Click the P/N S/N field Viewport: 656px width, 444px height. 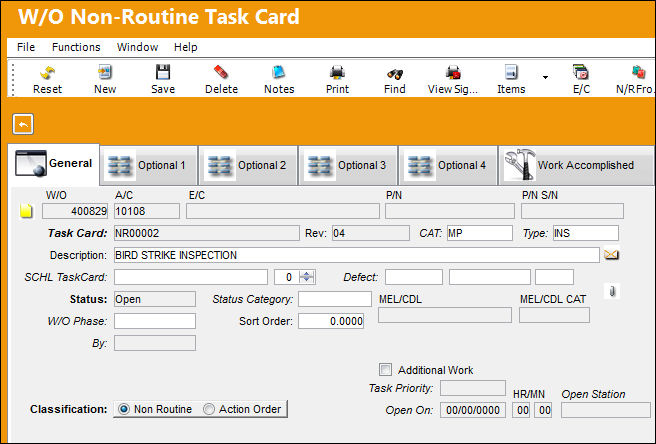pos(572,211)
